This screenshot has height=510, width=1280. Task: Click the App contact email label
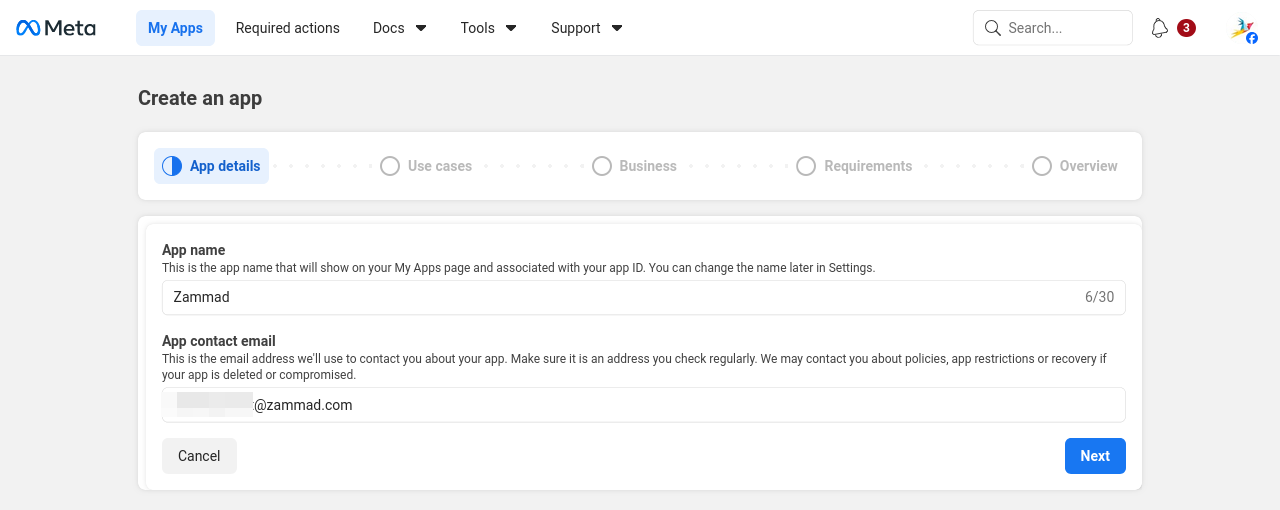[x=219, y=341]
